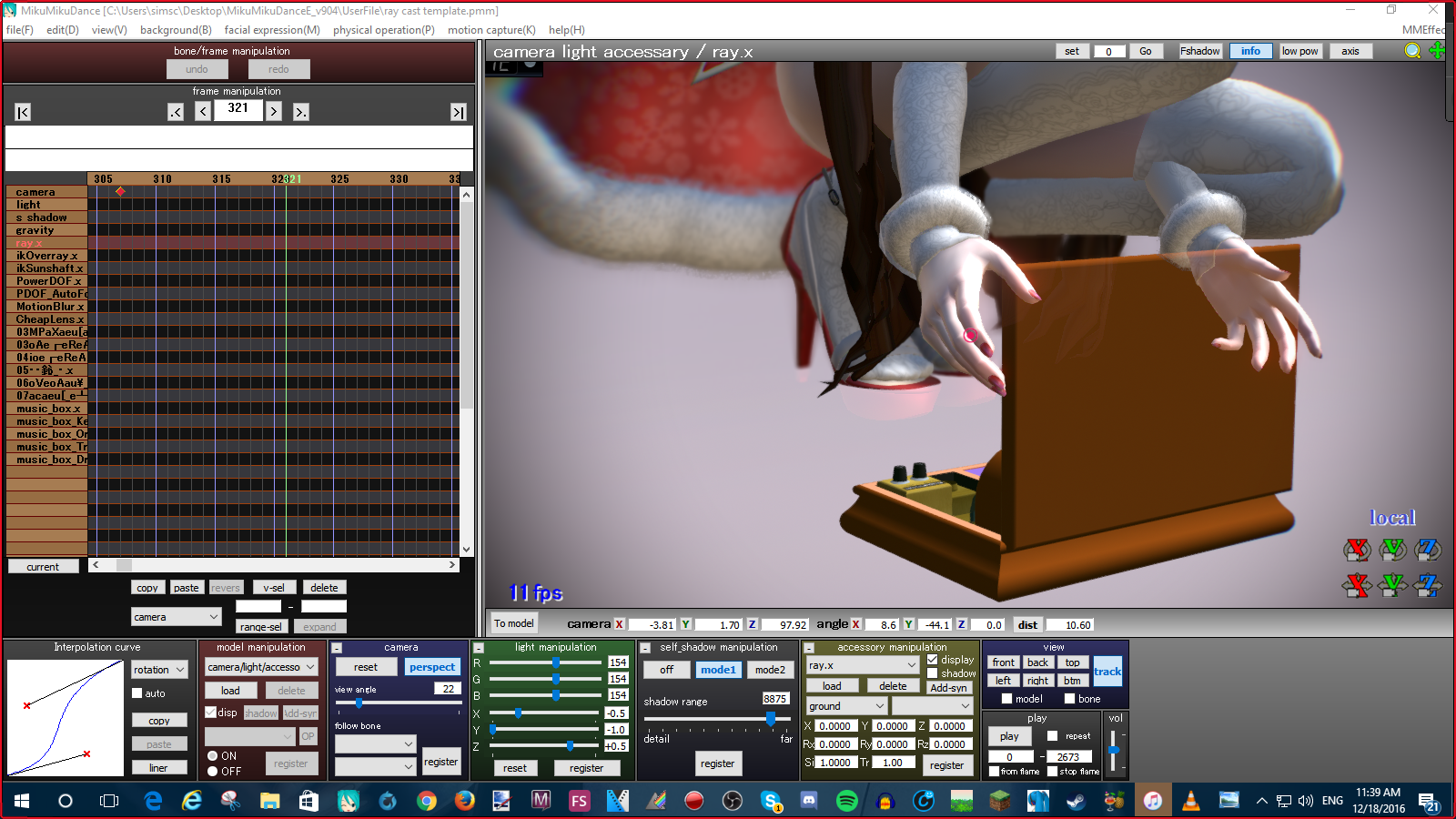Click the track button in view panel
The image size is (1456, 819).
coord(1107,672)
